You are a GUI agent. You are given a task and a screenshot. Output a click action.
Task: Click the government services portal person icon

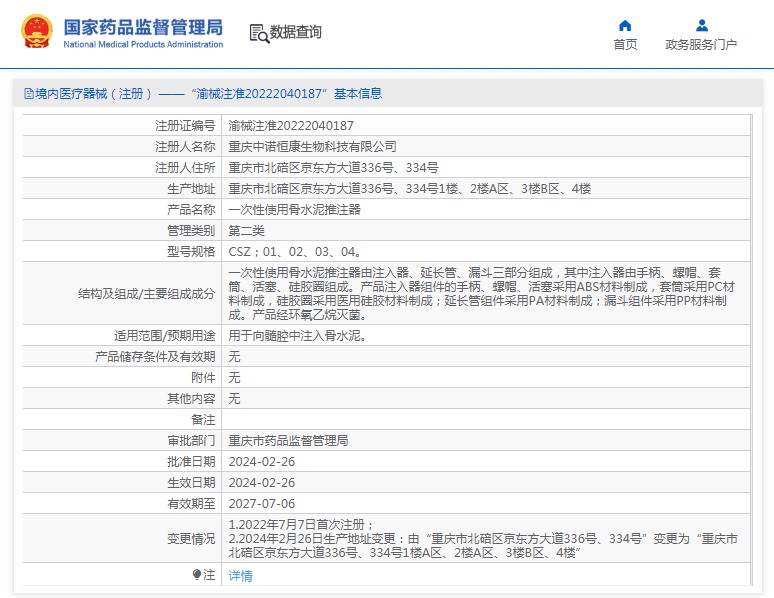(x=701, y=26)
